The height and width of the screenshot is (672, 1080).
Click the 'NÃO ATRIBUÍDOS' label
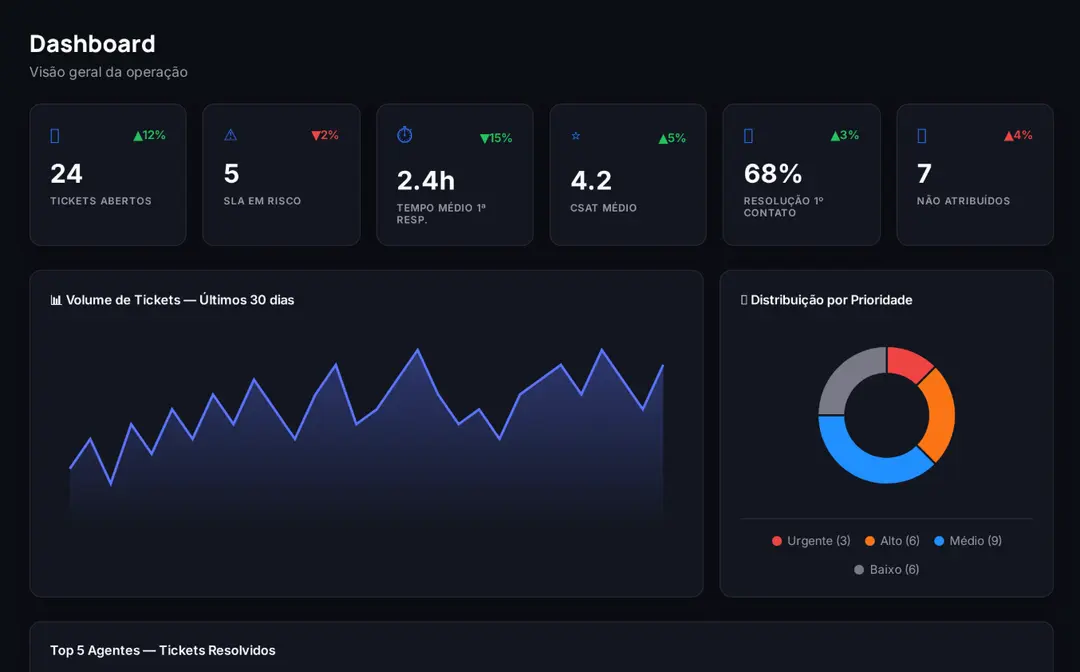964,201
